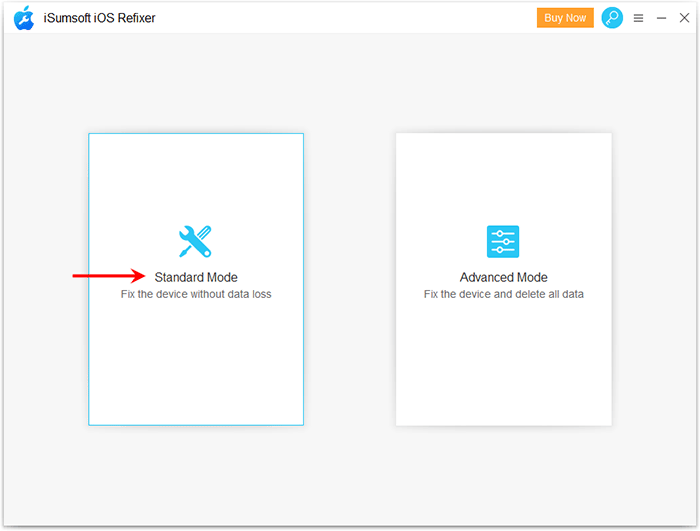Click the iSumsoft iOS Refixer title text
The image size is (700, 531).
point(100,18)
